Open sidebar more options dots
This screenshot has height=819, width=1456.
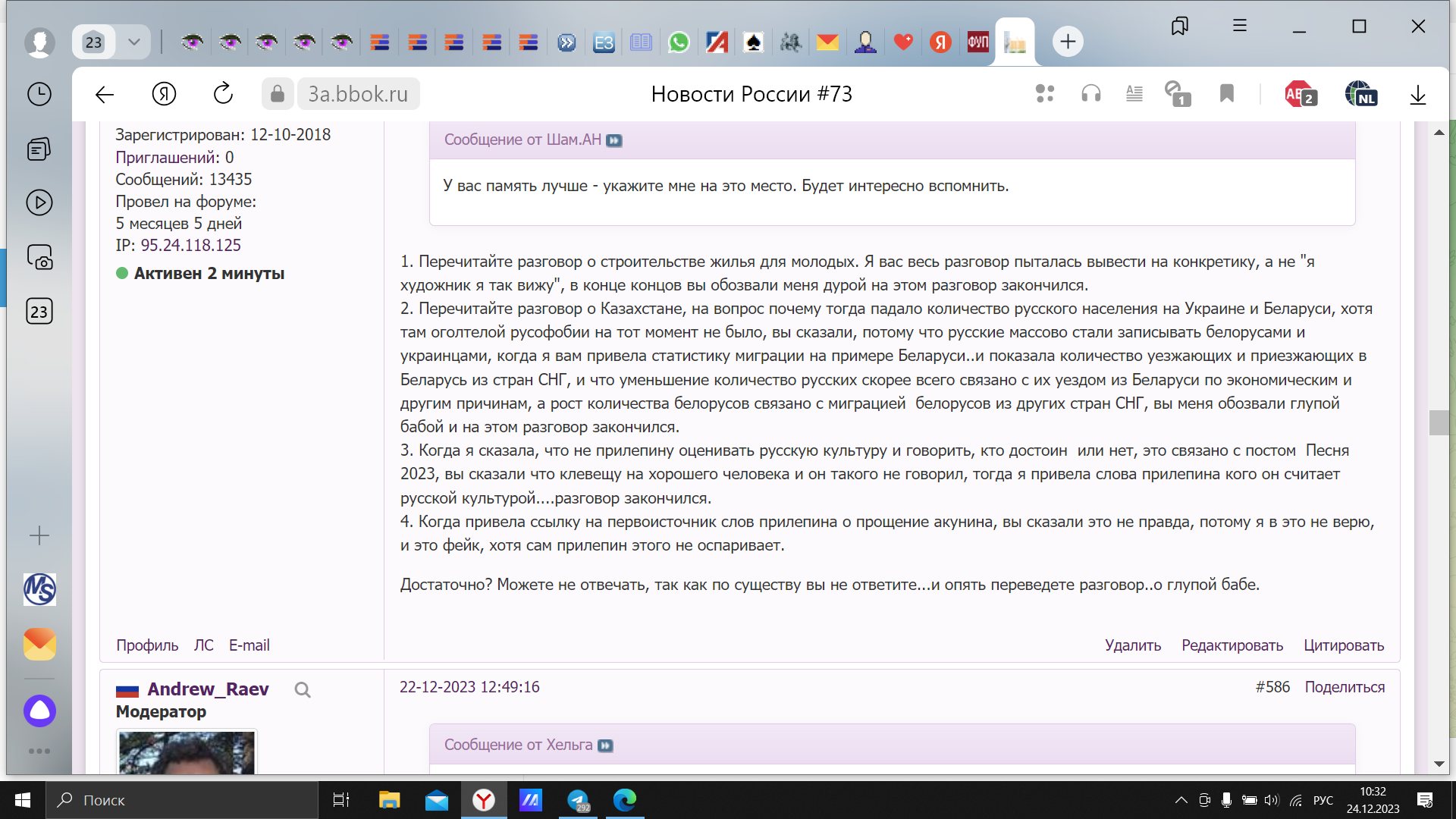point(39,752)
